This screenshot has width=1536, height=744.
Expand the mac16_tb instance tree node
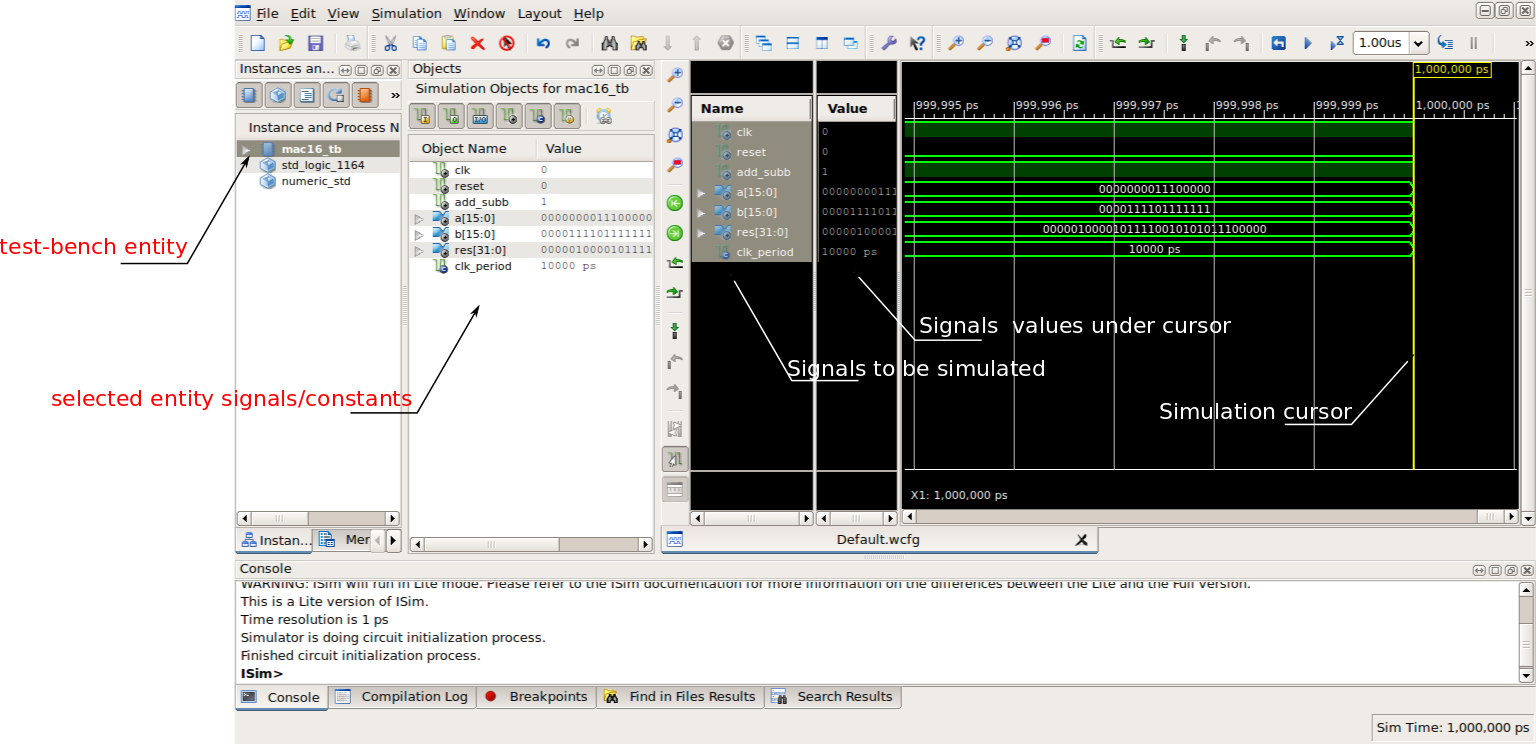(246, 149)
